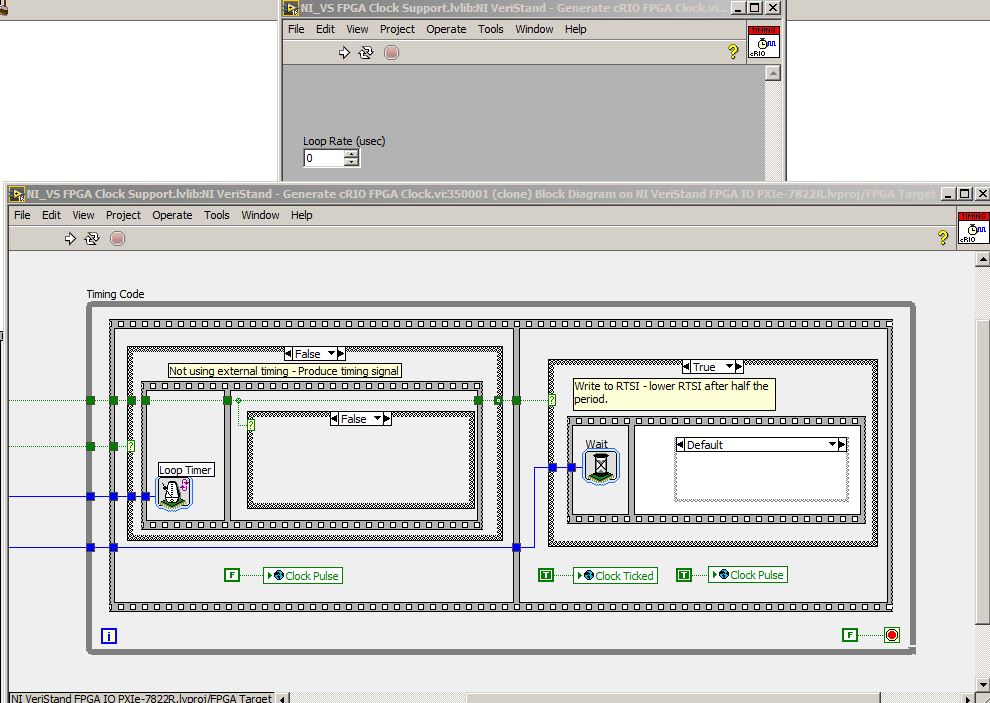Open File menu in front panel window
Screen dimensions: 990x703
point(296,29)
